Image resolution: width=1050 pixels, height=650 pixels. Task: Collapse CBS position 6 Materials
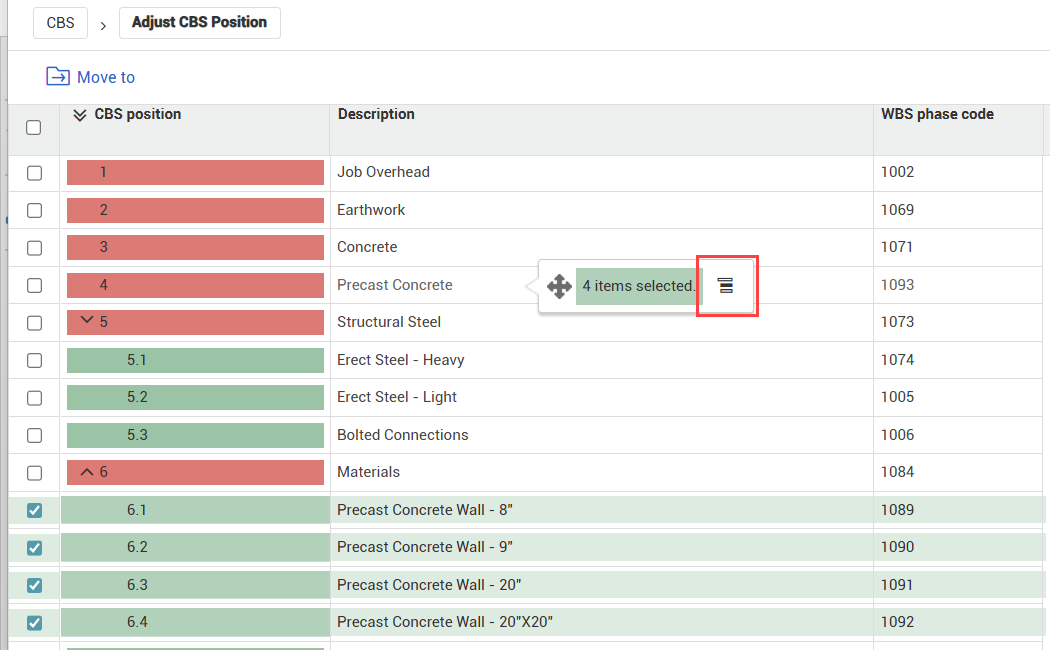[87, 472]
